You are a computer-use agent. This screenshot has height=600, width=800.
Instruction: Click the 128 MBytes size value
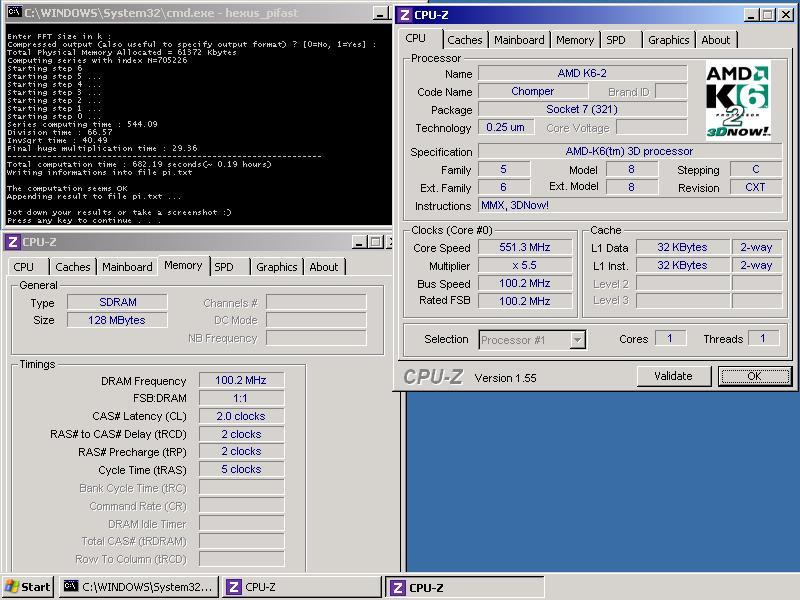(x=117, y=320)
